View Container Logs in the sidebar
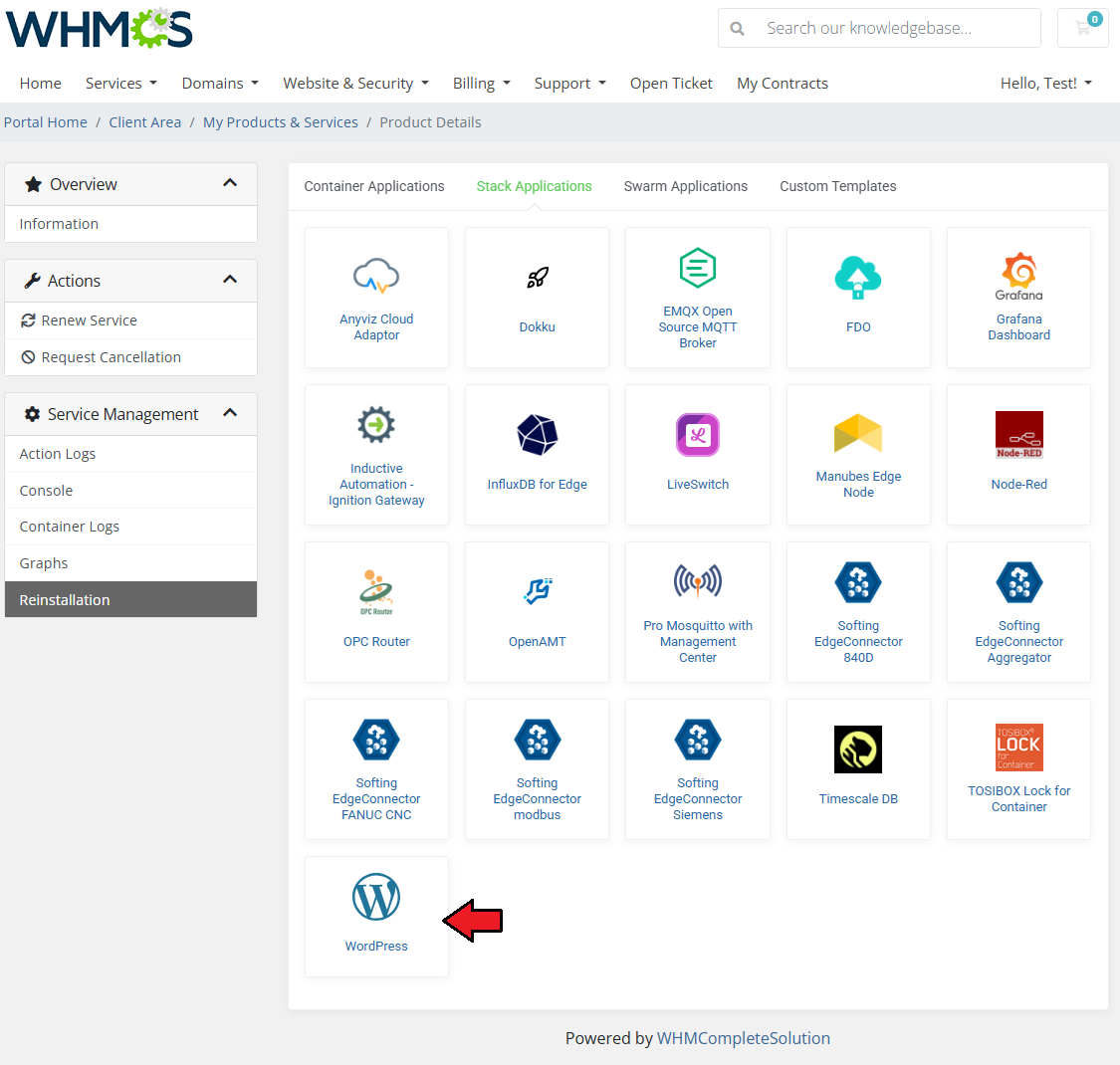This screenshot has height=1065, width=1120. click(x=130, y=527)
